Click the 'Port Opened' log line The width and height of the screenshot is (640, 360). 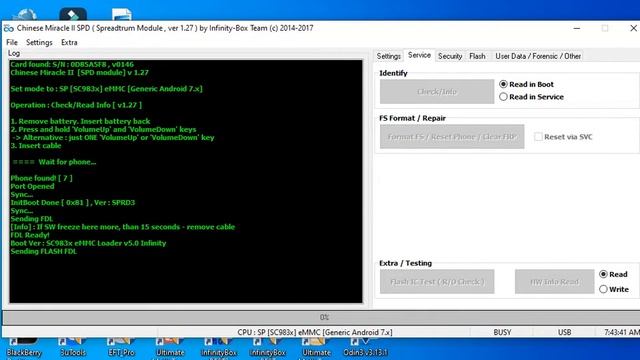click(32, 186)
